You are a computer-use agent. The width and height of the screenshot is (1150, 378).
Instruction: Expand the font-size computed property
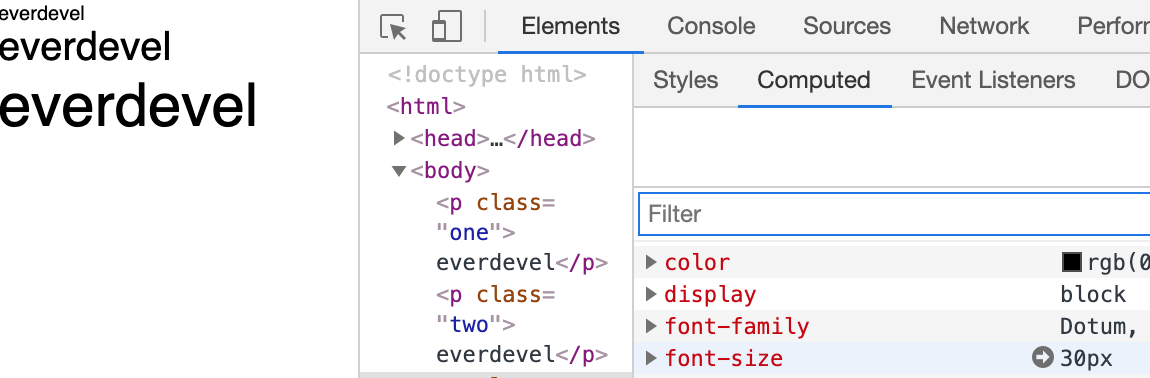pos(651,358)
